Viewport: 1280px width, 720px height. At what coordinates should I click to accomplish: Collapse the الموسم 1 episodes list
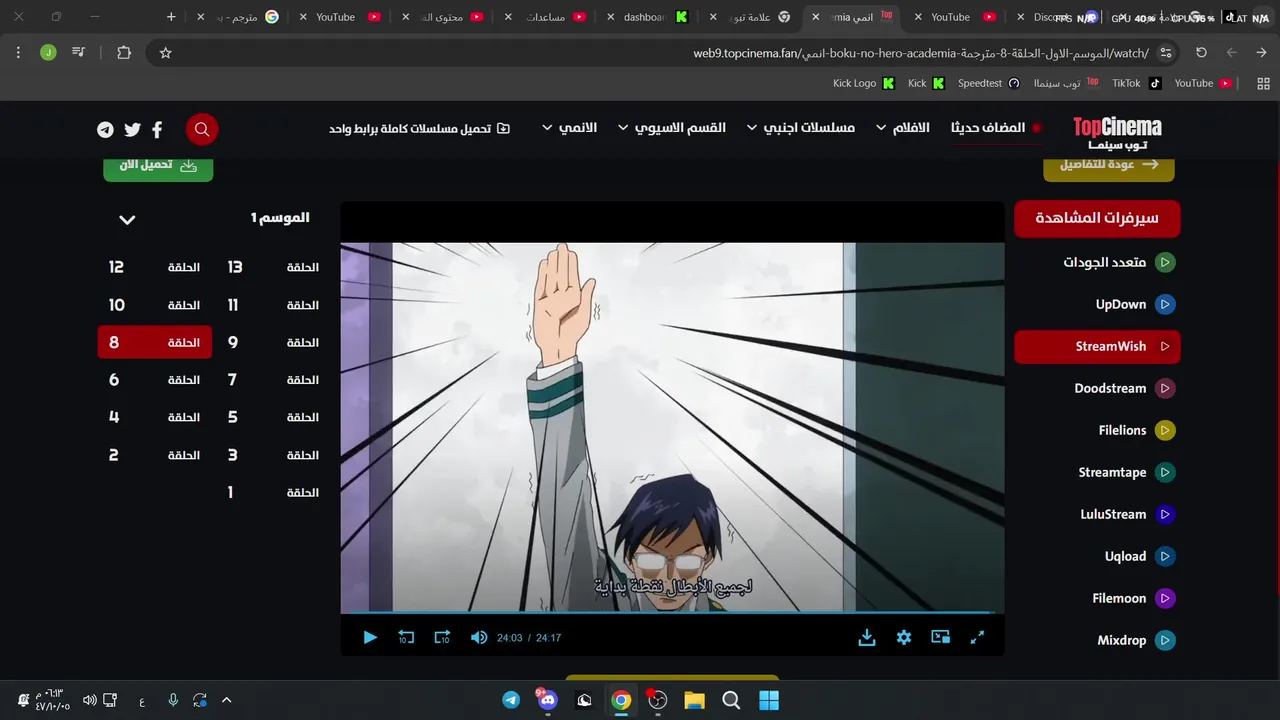127,219
